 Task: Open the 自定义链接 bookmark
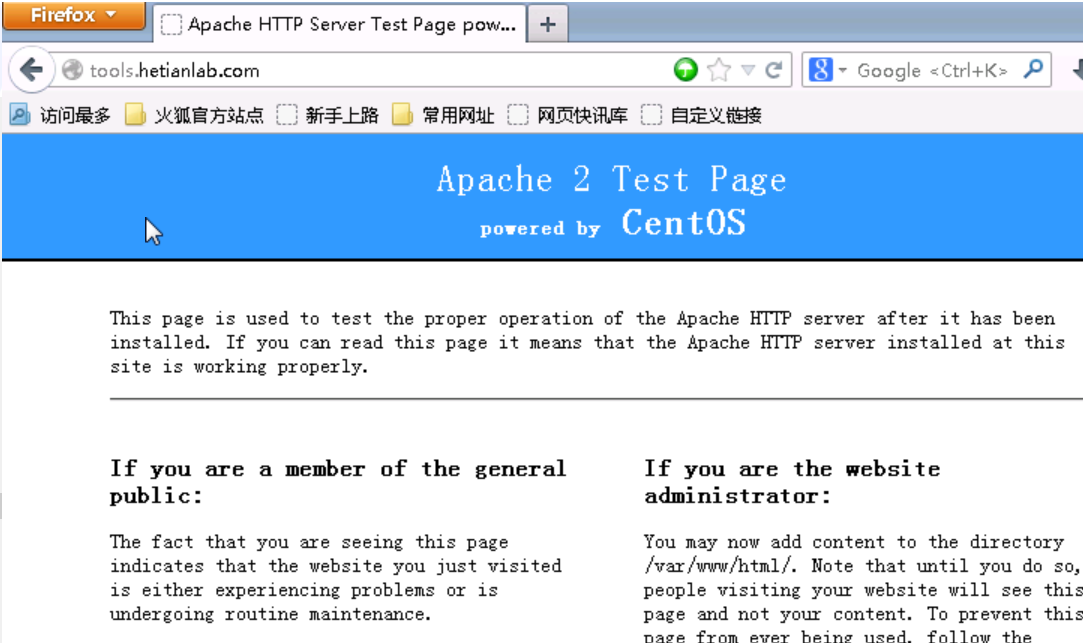(x=701, y=115)
